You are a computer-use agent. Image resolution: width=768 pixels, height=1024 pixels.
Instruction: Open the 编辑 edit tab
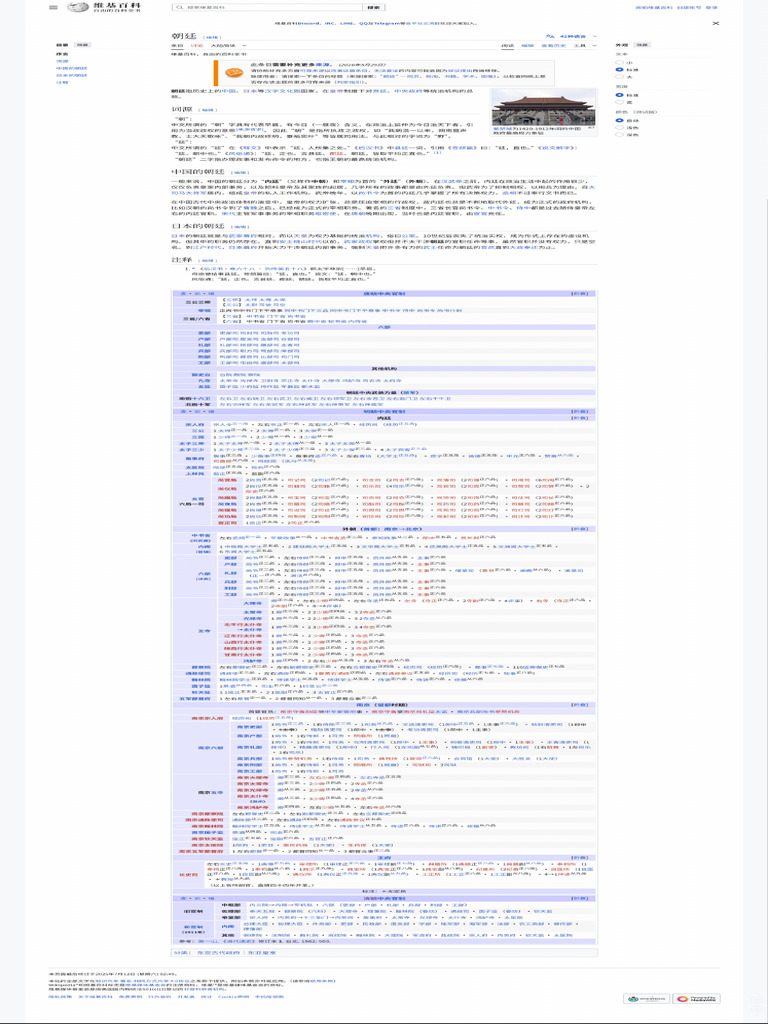[527, 46]
